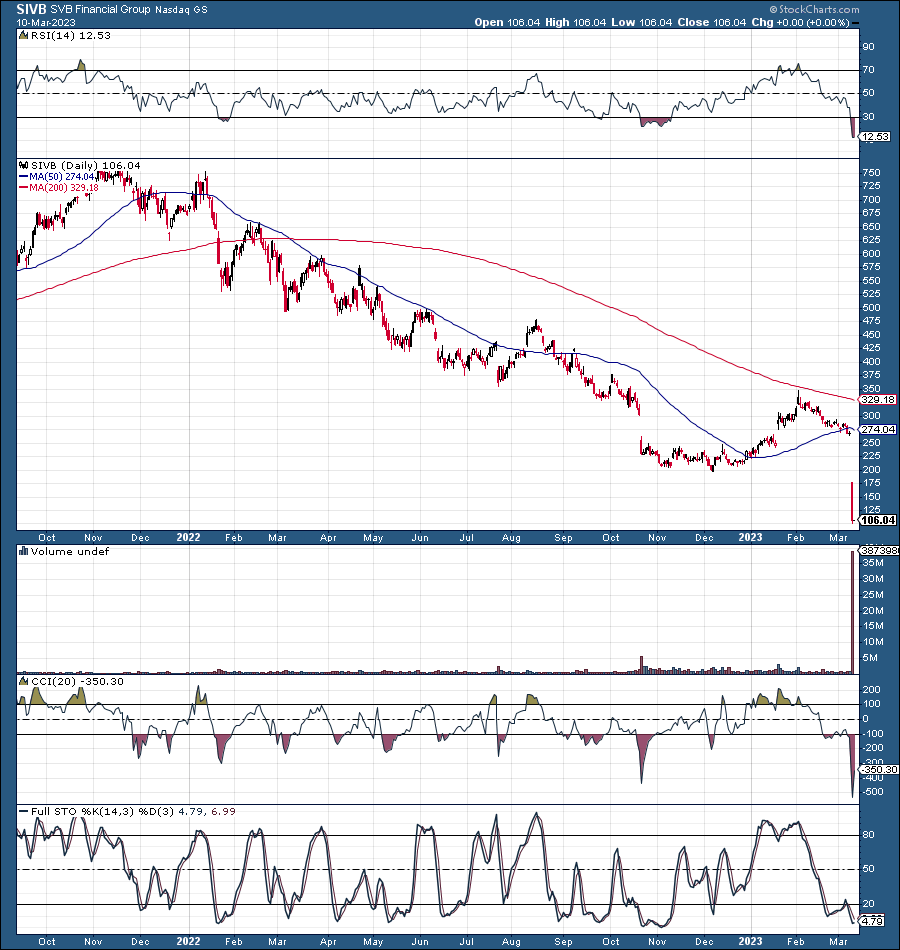900x950 pixels.
Task: Click the Volume undef panel label
Action: coord(70,551)
